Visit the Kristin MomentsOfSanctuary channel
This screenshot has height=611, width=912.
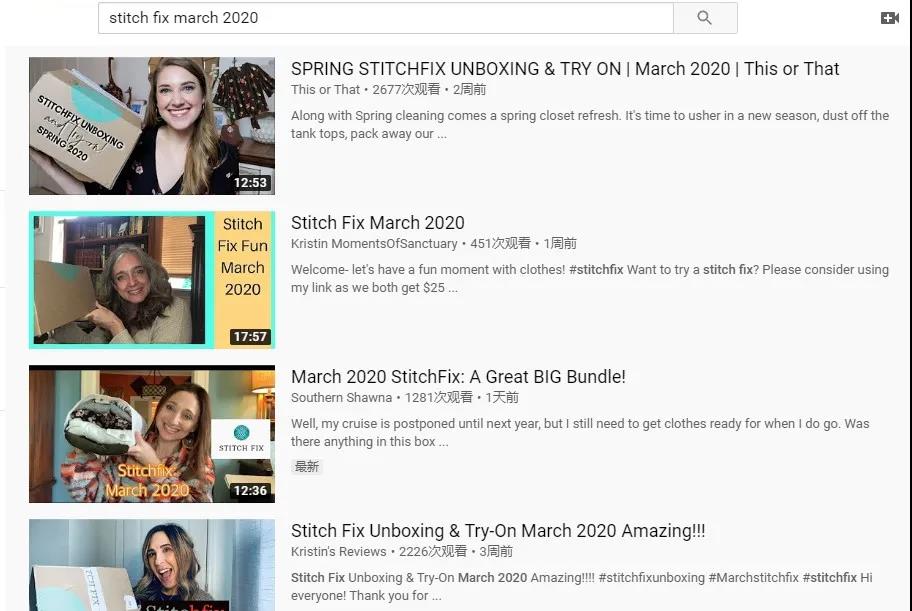pos(374,244)
